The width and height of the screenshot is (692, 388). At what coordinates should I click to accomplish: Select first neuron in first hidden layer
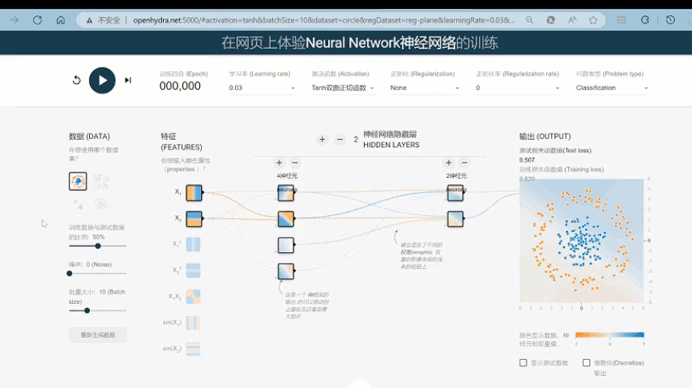286,193
